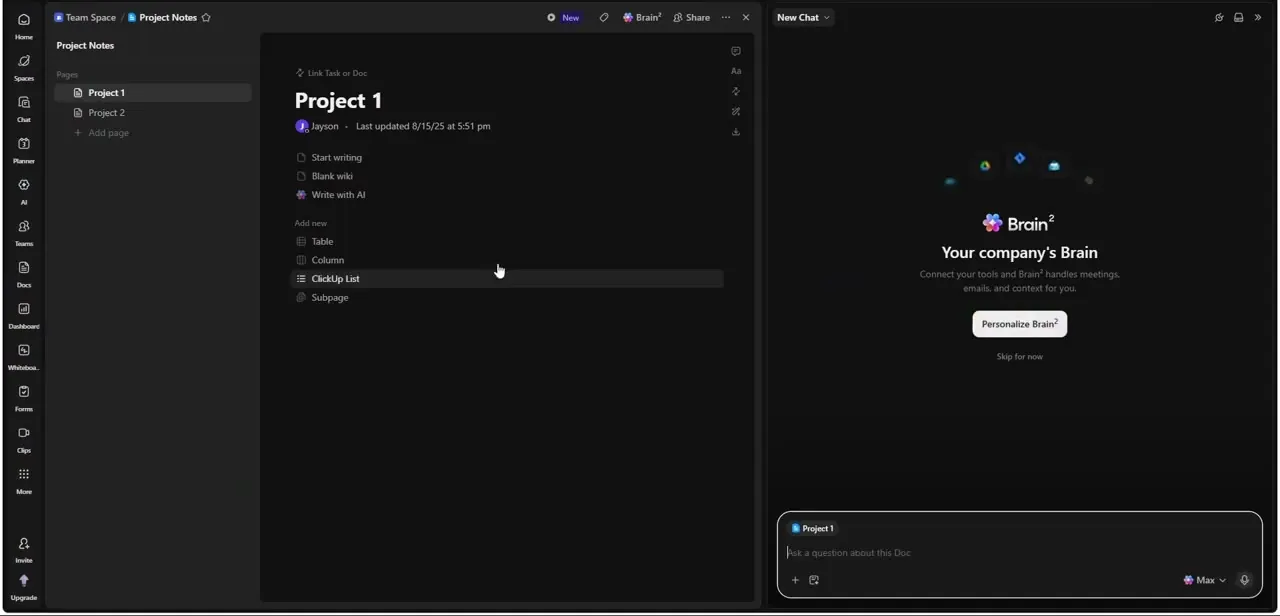Click Add page in the pages list
Screen dimensions: 1280x616
click(101, 133)
